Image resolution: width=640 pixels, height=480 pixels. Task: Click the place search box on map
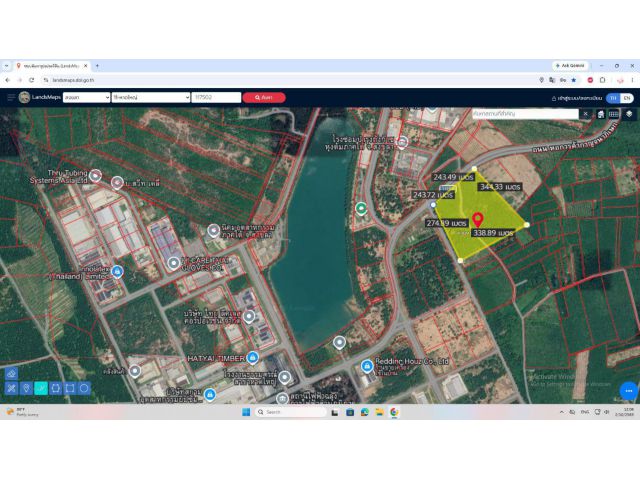[525, 114]
